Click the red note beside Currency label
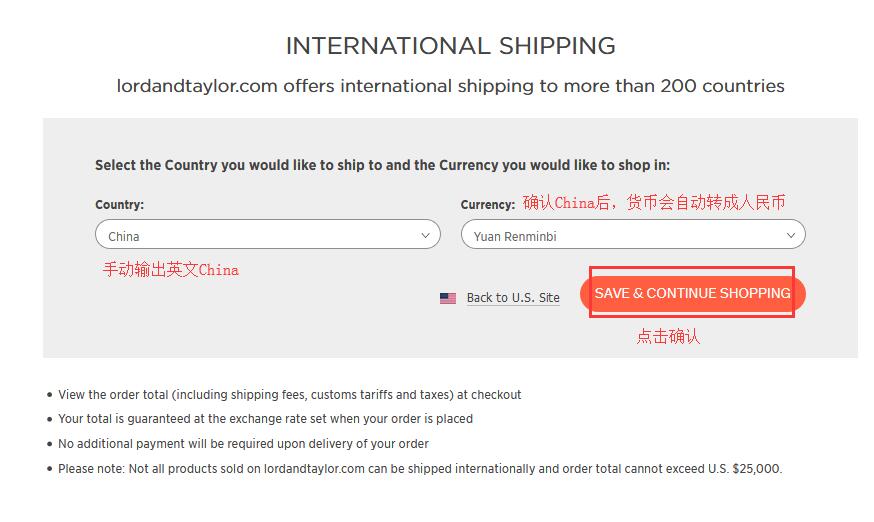The image size is (874, 522). pyautogui.click(x=654, y=203)
